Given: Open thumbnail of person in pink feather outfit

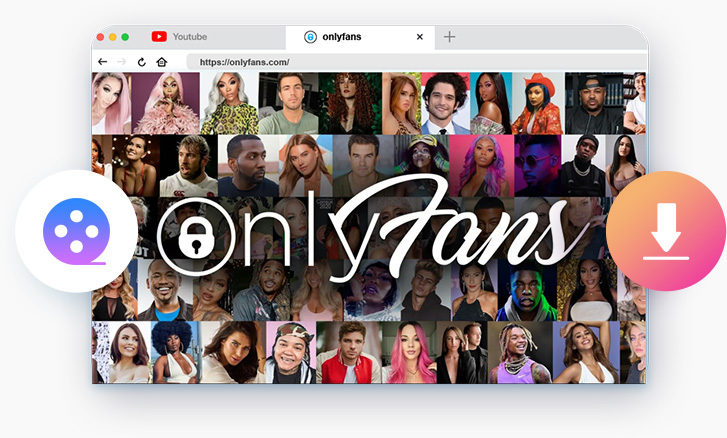Looking at the screenshot, I should coord(166,103).
